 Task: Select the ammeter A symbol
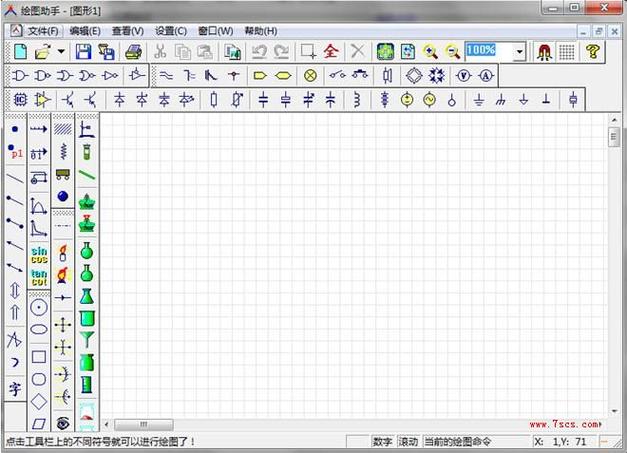(x=486, y=75)
